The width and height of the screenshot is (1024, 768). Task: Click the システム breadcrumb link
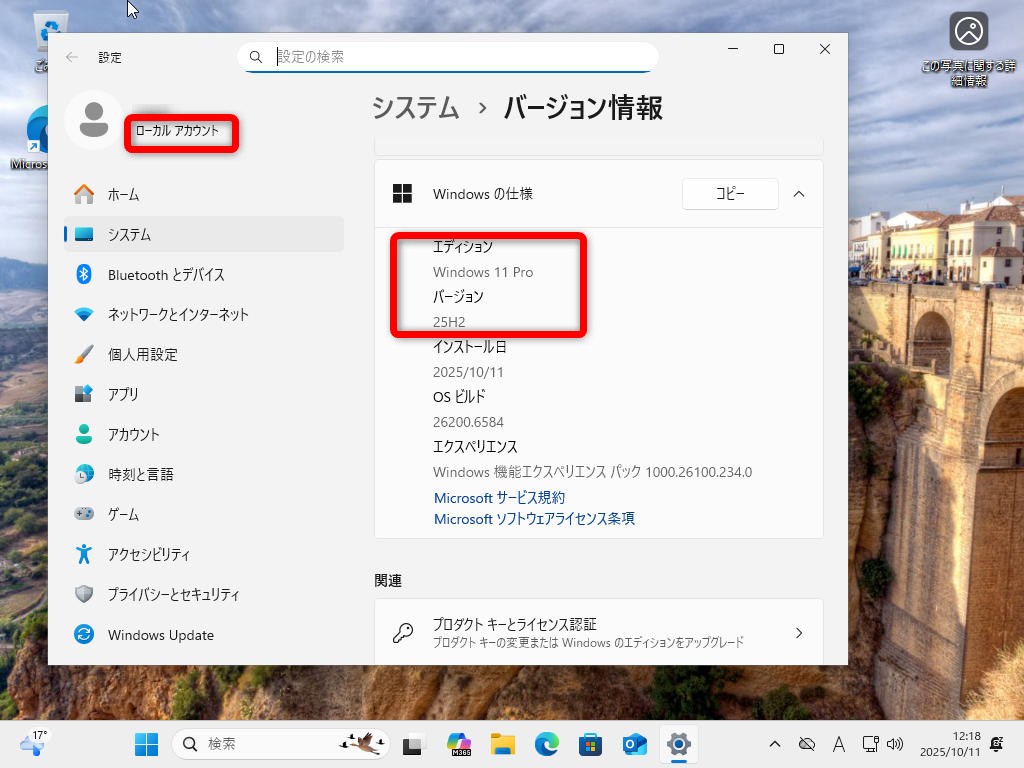point(415,108)
